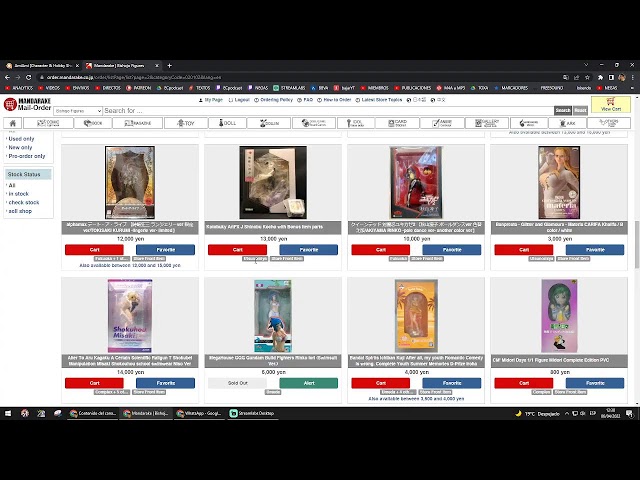Close the Mandarake Bishojo Figures tab
640x480 pixels.
(157, 66)
